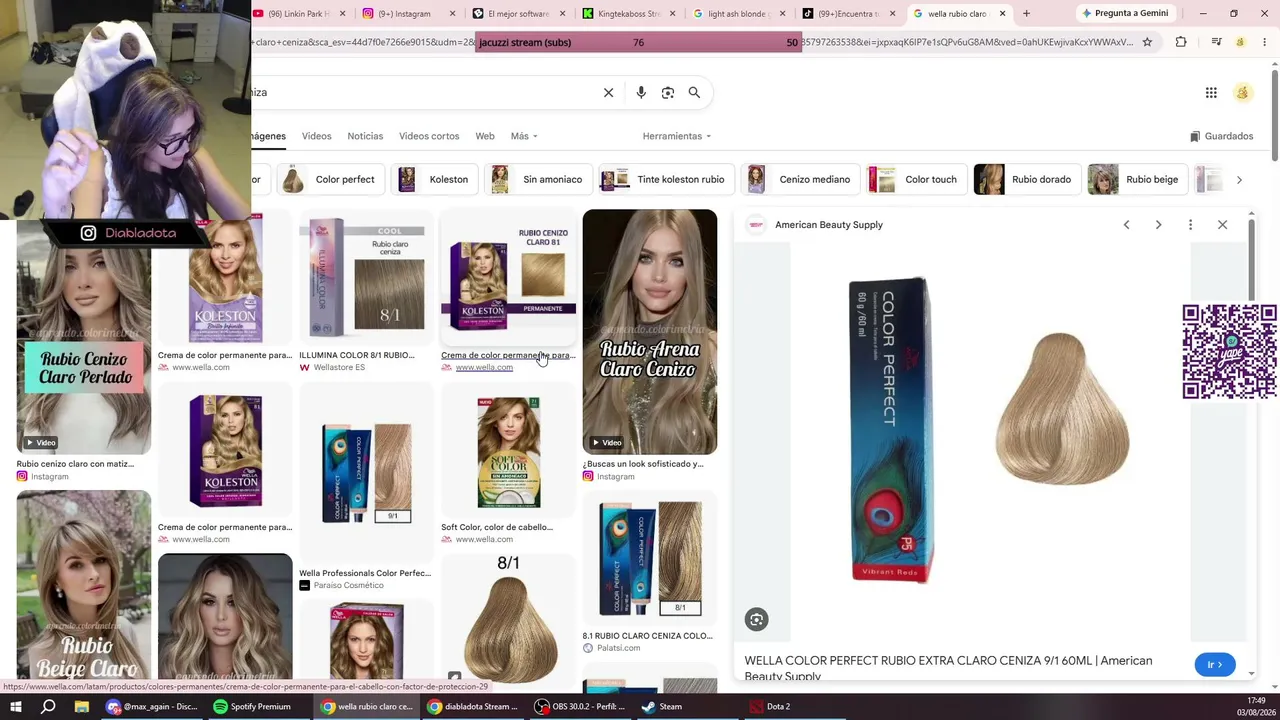Start voice search with the microphone icon
1280x720 pixels.
(641, 92)
